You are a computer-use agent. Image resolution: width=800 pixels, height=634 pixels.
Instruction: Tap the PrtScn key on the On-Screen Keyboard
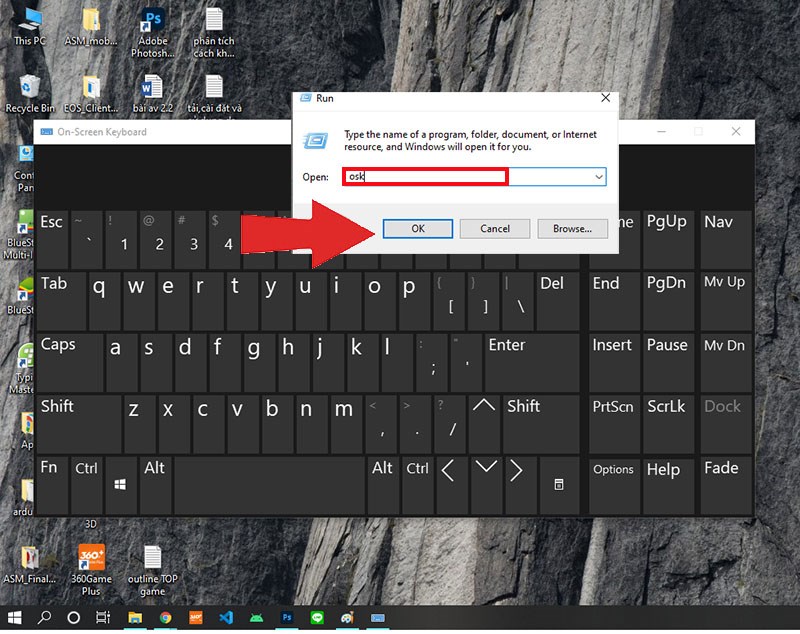click(x=614, y=423)
